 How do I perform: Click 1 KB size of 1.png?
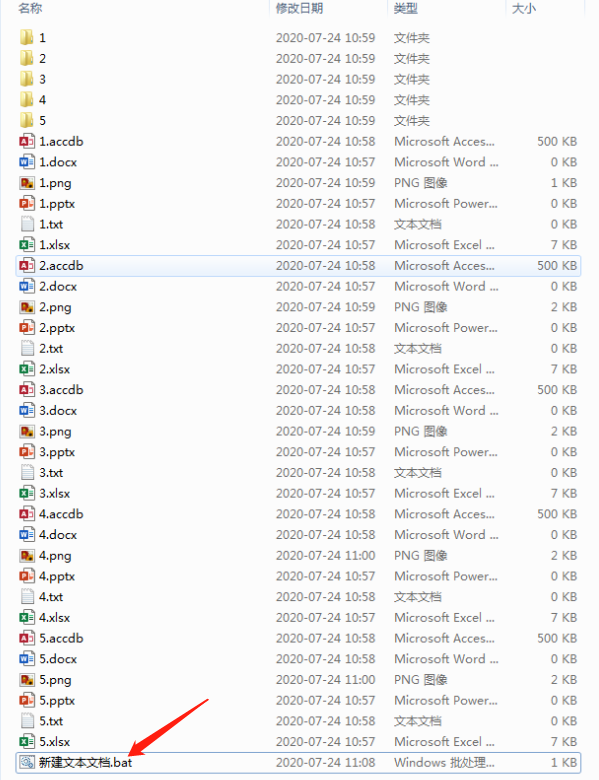click(564, 183)
